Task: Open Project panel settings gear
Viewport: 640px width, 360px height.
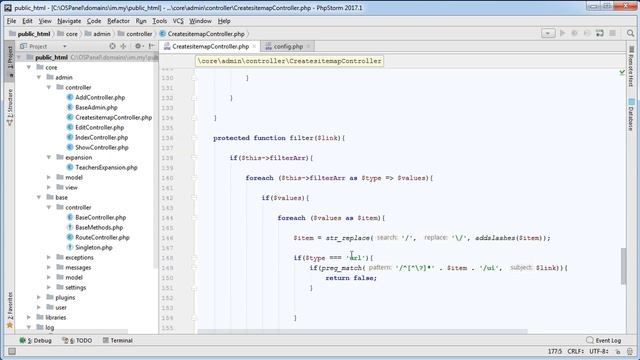Action: (138, 46)
